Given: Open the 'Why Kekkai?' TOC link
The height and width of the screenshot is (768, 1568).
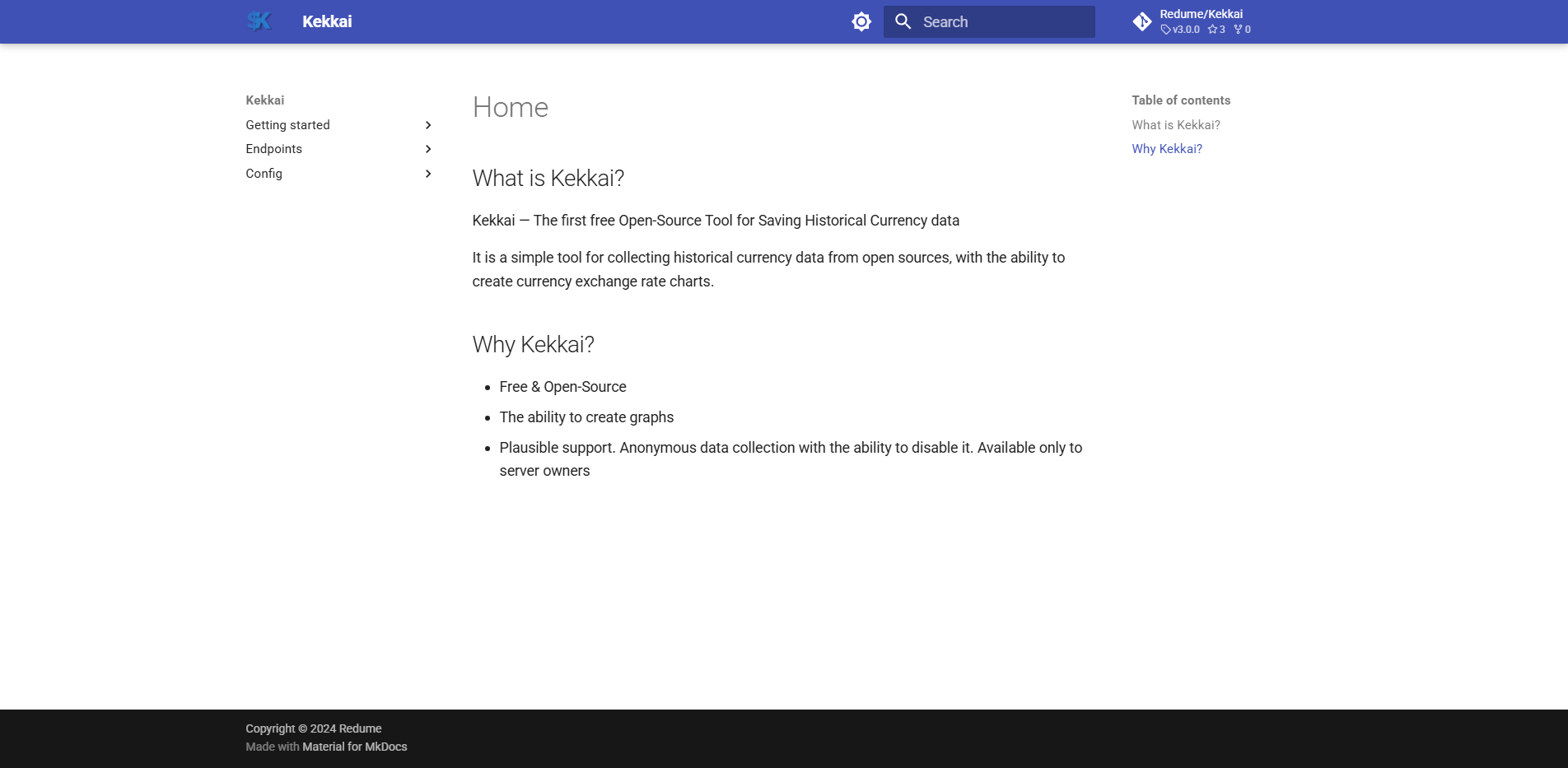Looking at the screenshot, I should (1166, 148).
